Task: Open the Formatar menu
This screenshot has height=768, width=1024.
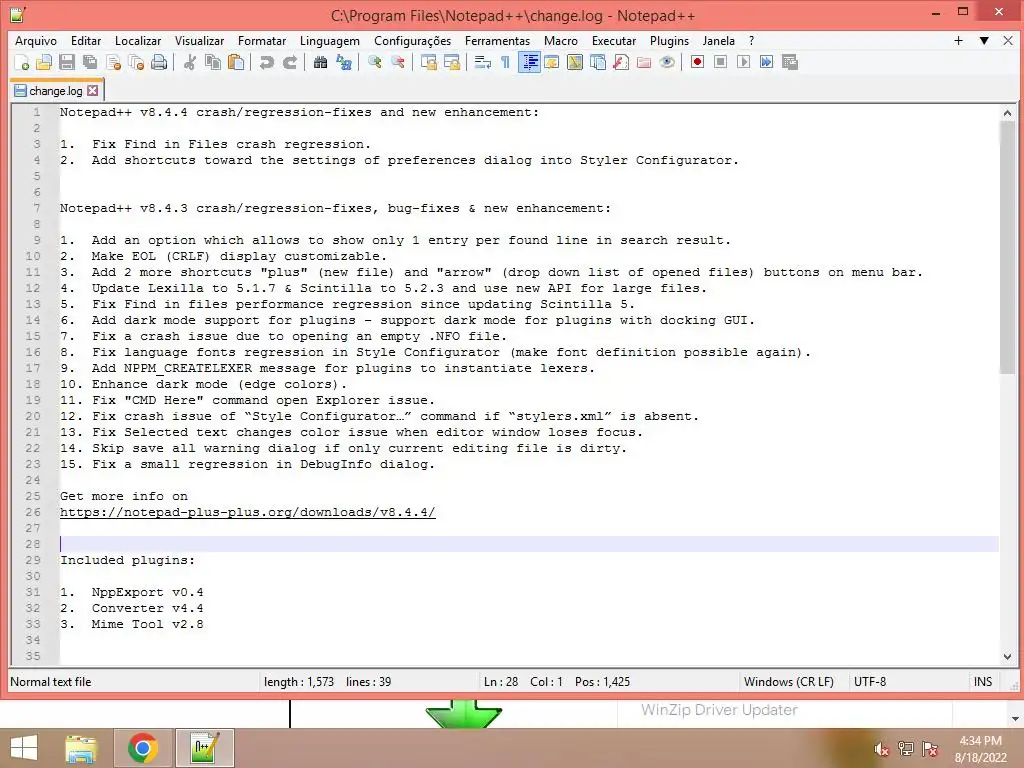Action: (x=262, y=40)
